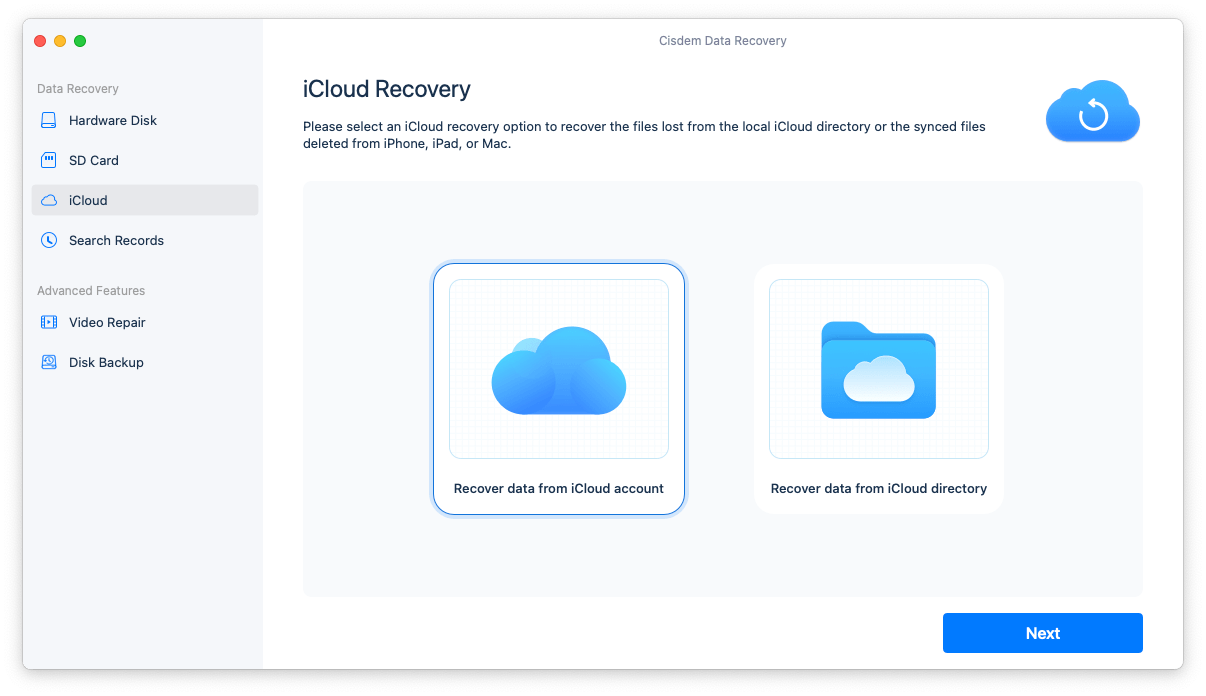Open the Hardware Disk section label
This screenshot has width=1206, height=696.
pyautogui.click(x=113, y=120)
